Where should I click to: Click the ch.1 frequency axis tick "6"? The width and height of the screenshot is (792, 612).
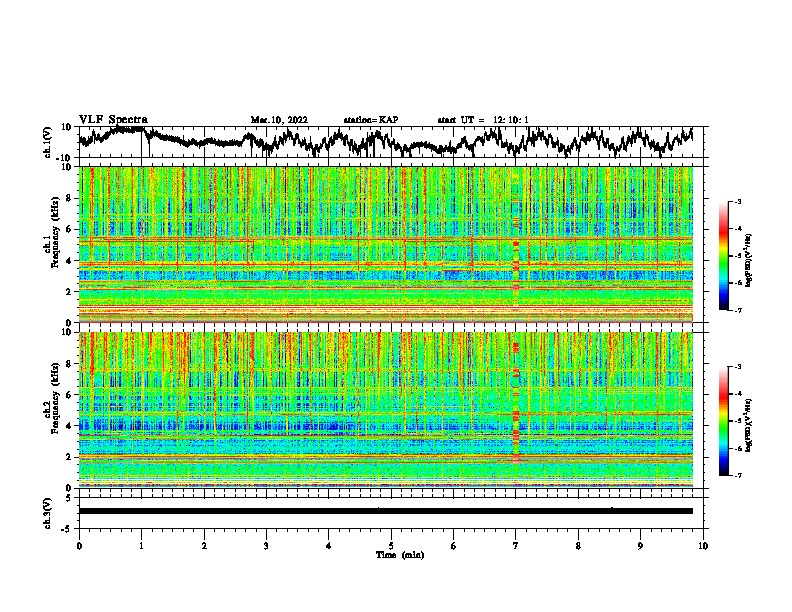pyautogui.click(x=70, y=229)
